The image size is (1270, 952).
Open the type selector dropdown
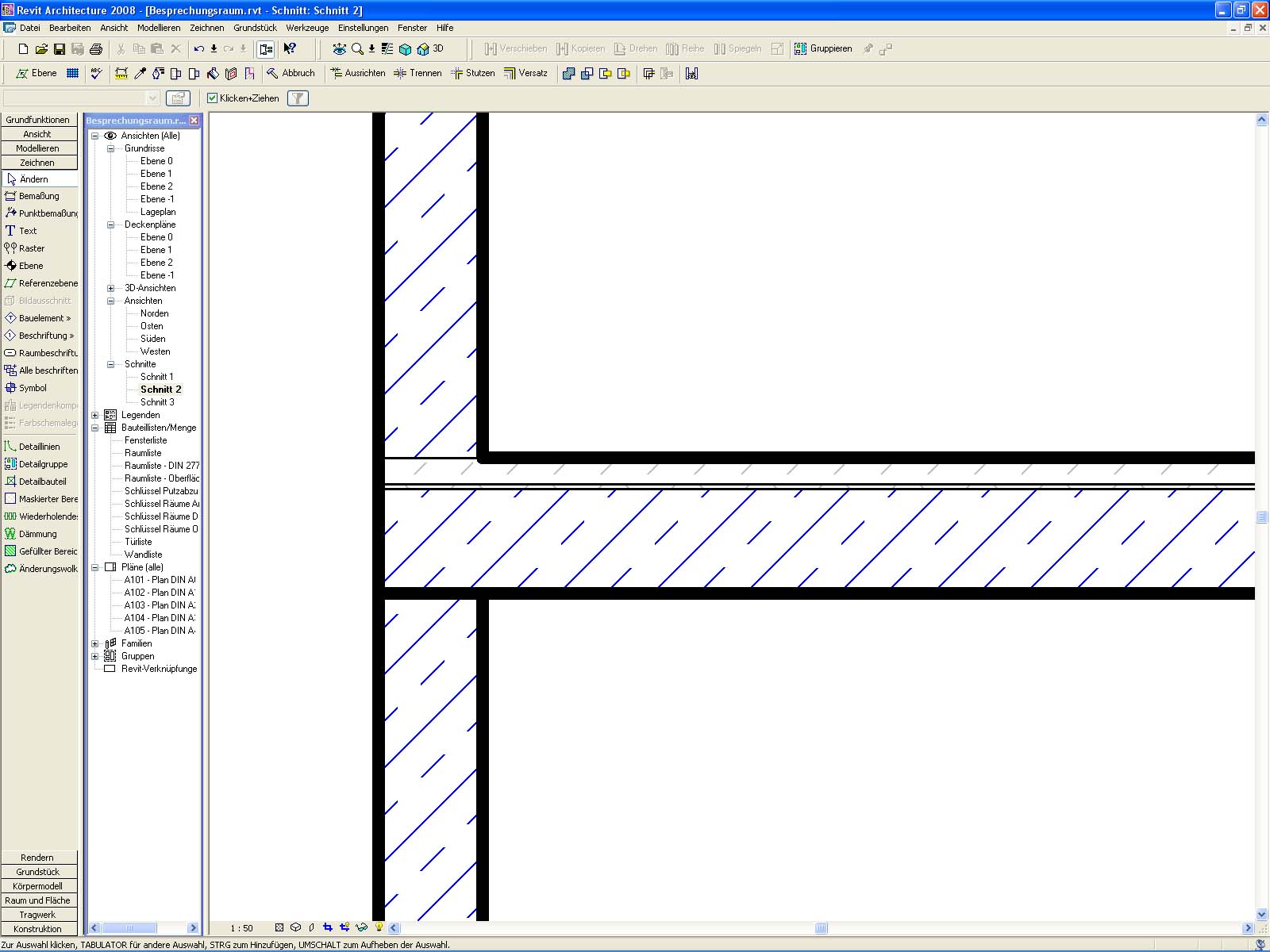click(152, 98)
